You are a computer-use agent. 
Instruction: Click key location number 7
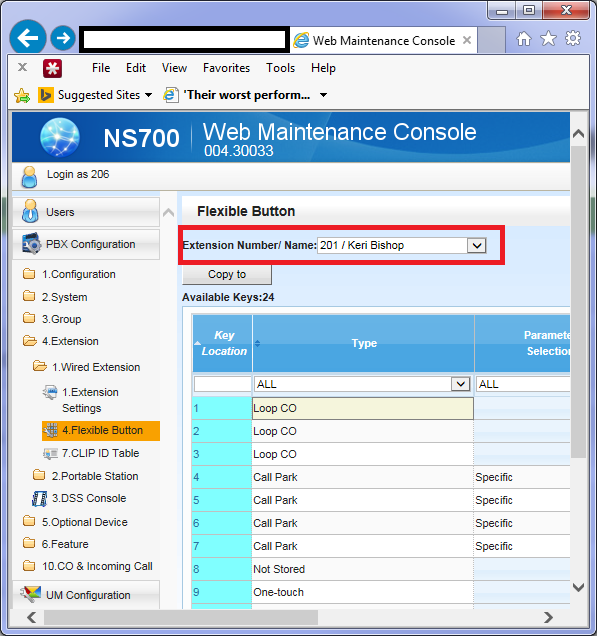[222, 546]
